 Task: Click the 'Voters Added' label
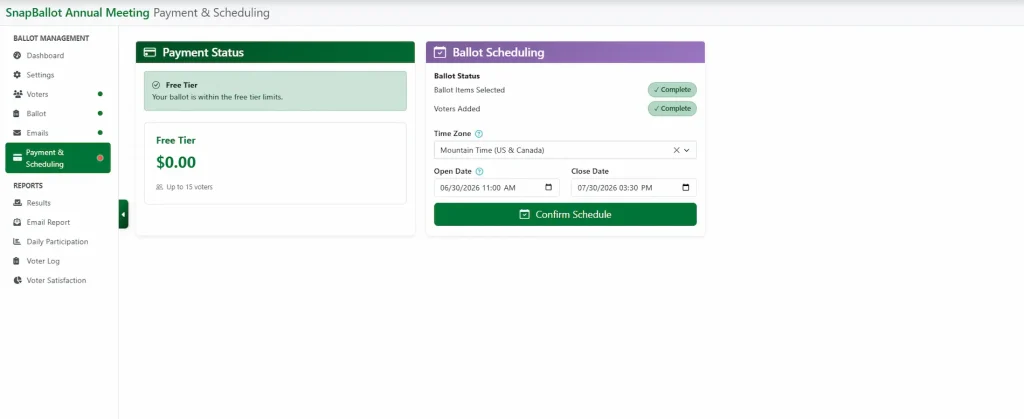pos(457,109)
